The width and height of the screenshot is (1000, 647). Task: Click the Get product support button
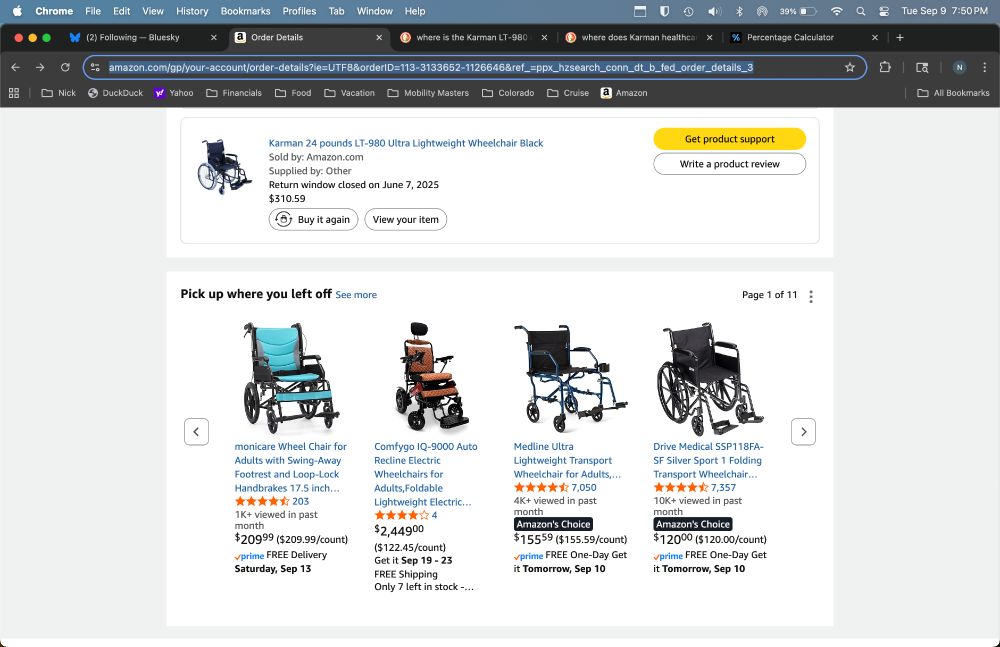point(730,139)
